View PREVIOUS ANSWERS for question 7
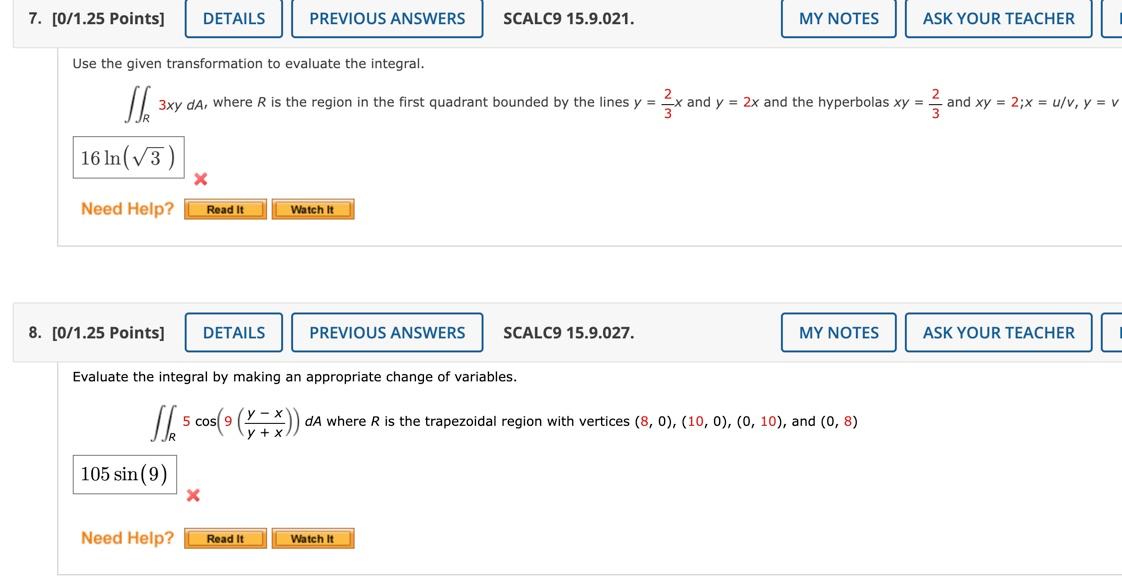This screenshot has height=583, width=1122. [x=387, y=18]
